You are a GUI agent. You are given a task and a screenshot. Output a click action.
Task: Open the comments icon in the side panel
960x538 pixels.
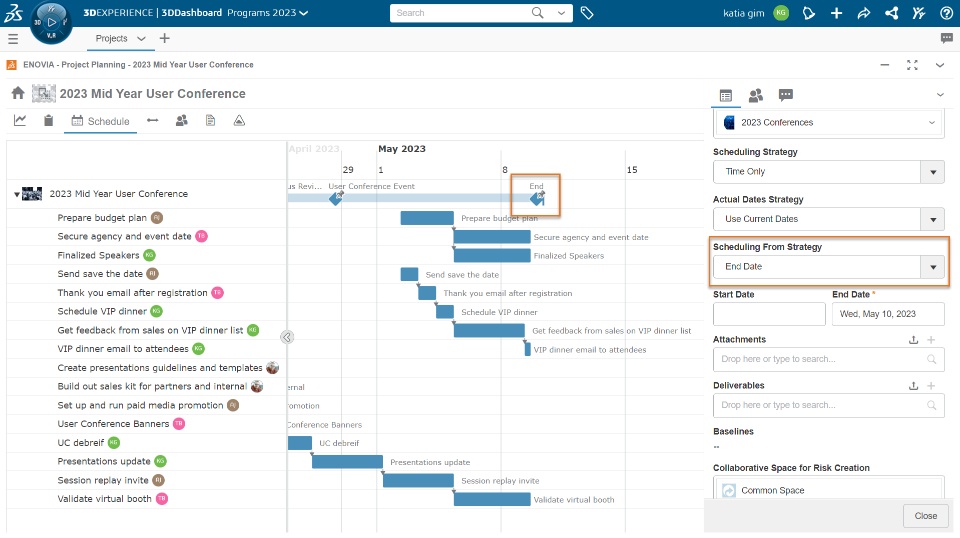point(786,95)
